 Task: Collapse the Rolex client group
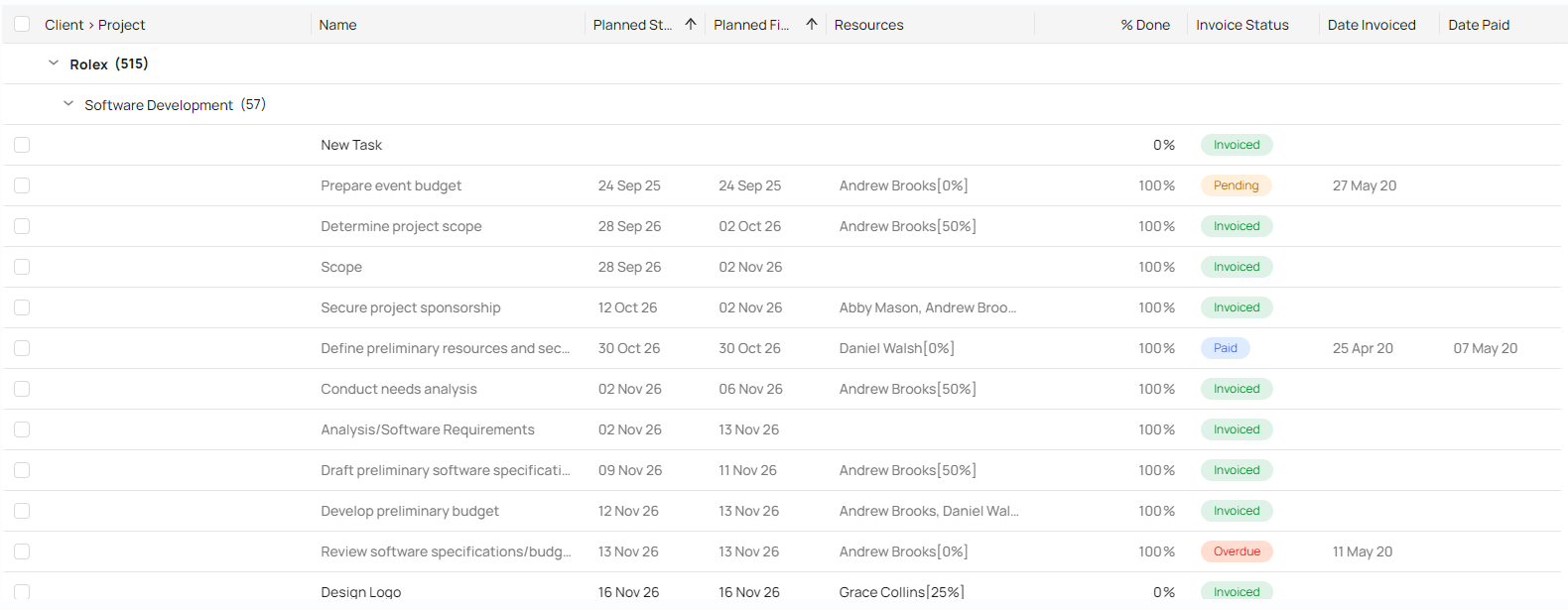[x=54, y=63]
